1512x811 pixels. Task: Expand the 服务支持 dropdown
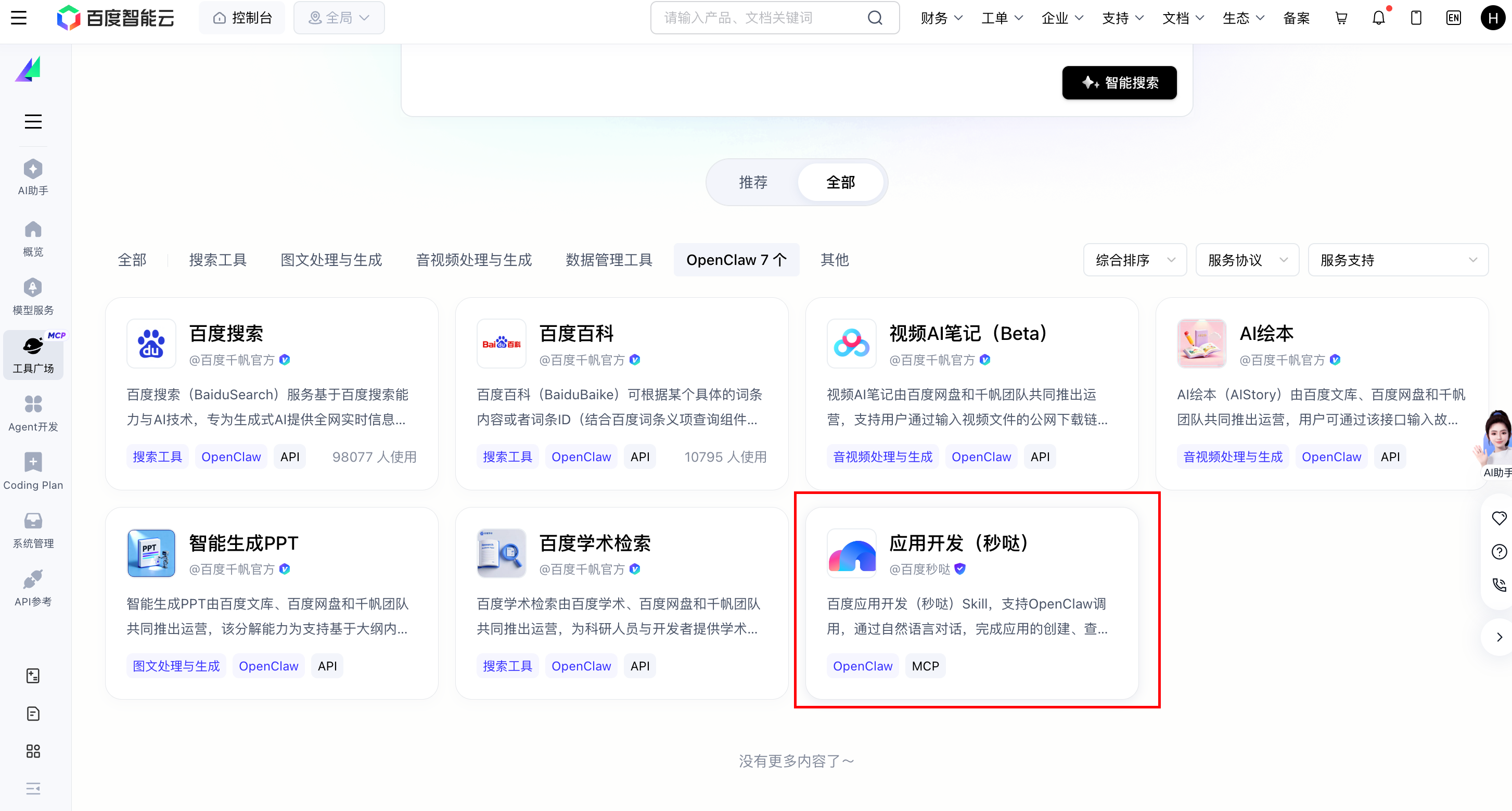pos(1398,260)
